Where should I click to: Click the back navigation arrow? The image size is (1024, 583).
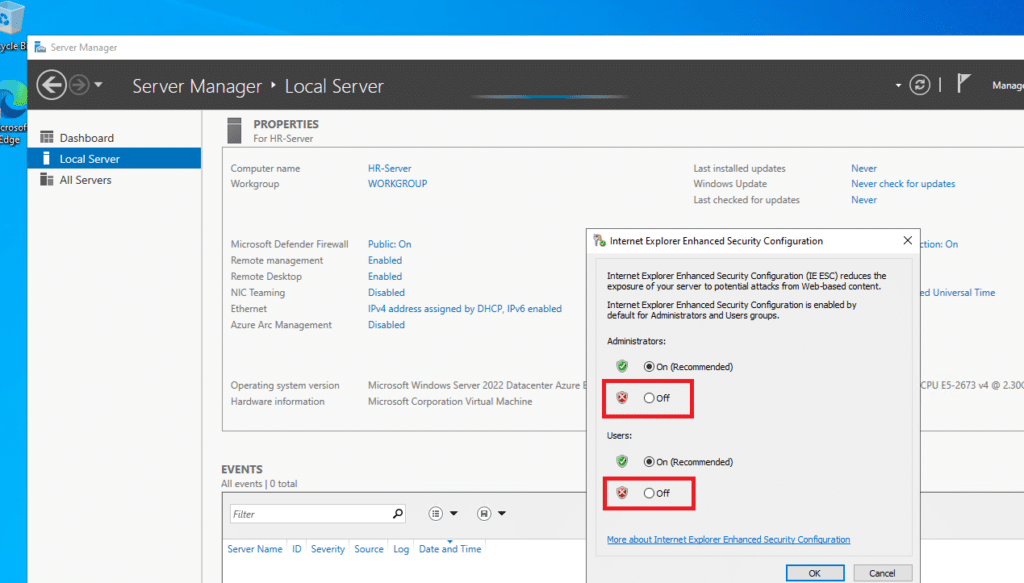coord(51,85)
